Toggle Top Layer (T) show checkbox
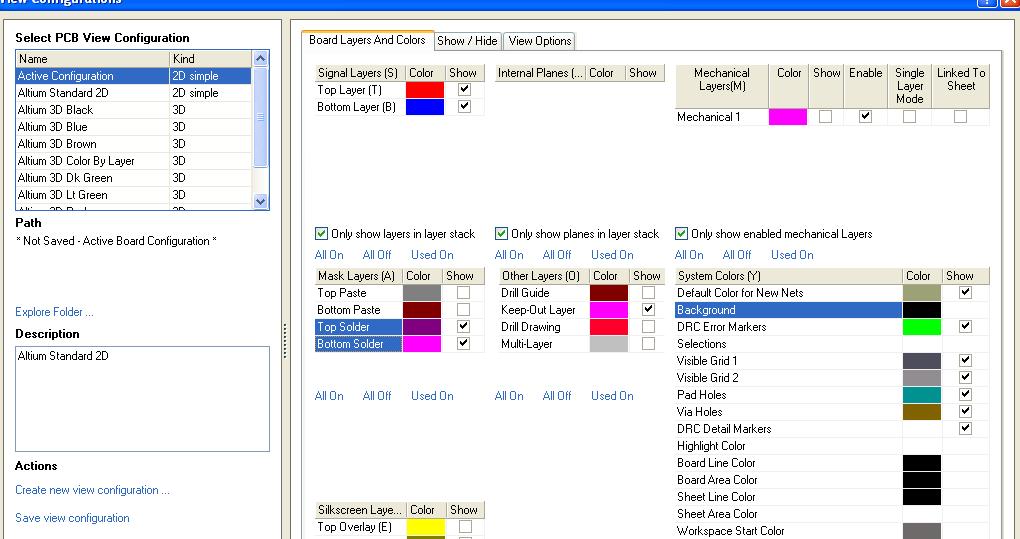Viewport: 1020px width, 539px height. coord(464,90)
